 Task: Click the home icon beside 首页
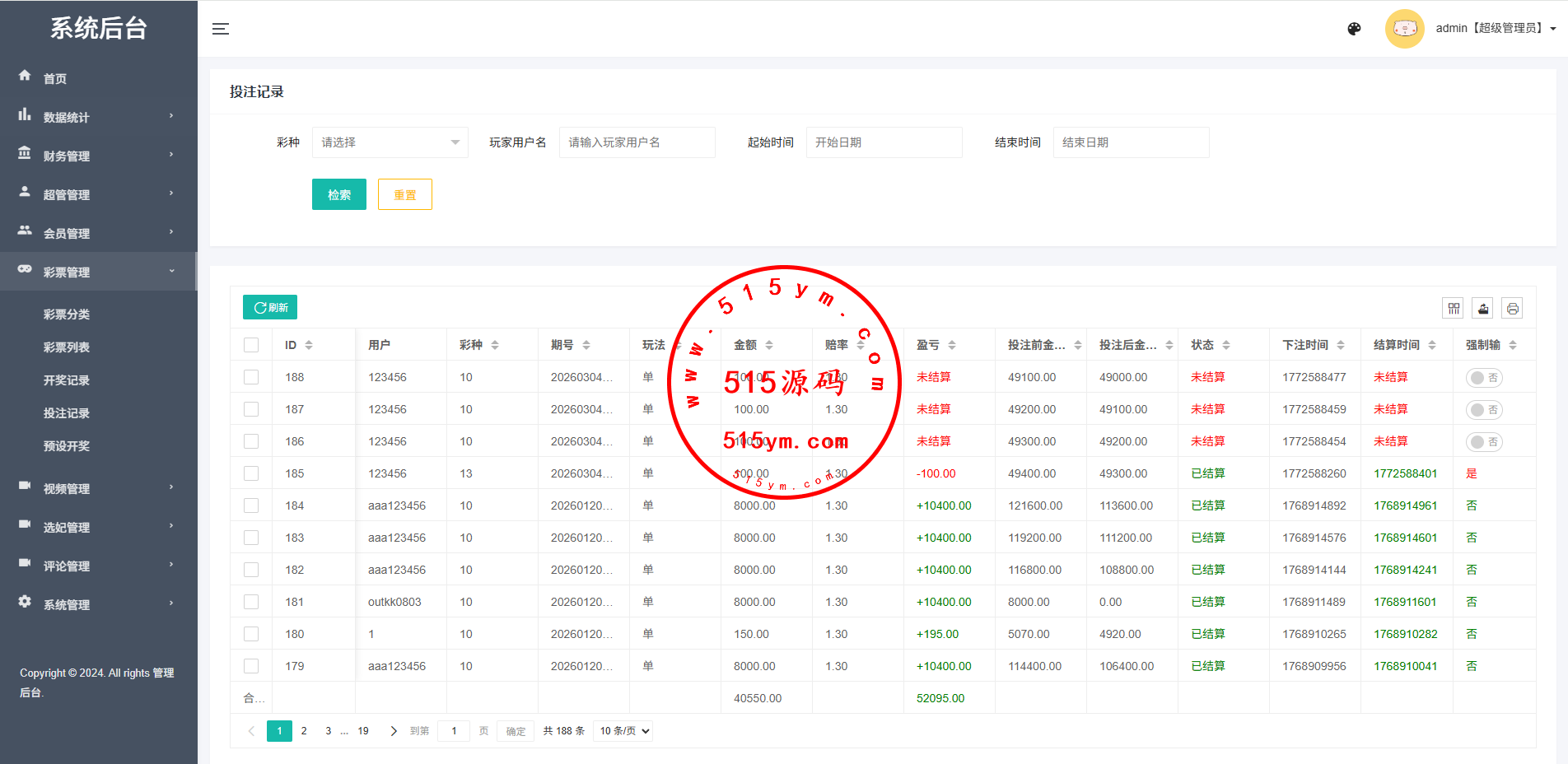(x=25, y=76)
